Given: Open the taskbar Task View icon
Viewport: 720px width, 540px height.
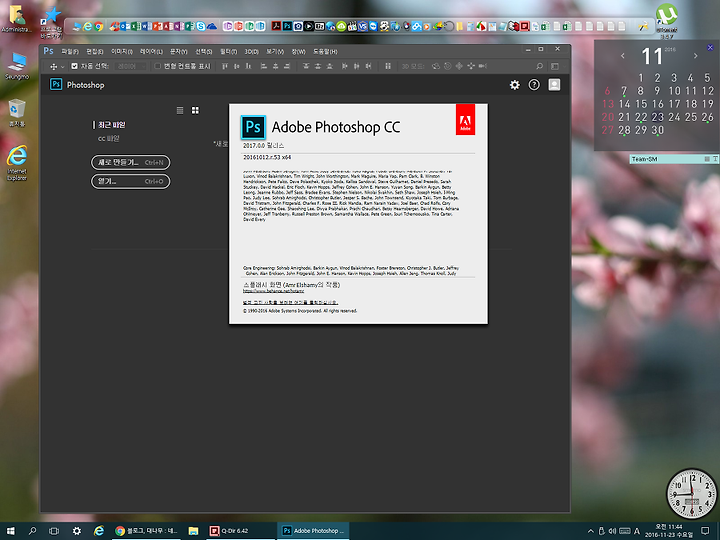Looking at the screenshot, I should pos(54,531).
